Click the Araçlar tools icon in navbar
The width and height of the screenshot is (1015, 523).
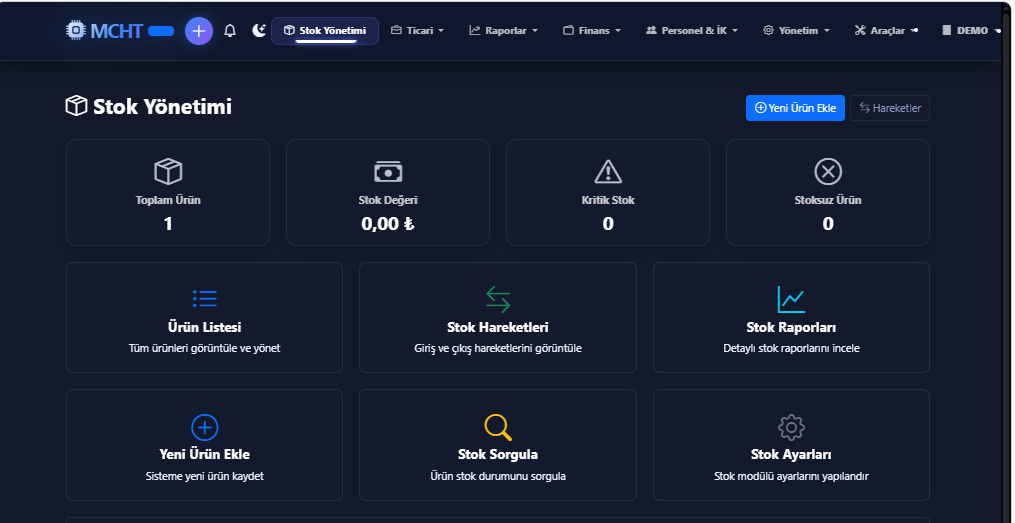pos(860,30)
